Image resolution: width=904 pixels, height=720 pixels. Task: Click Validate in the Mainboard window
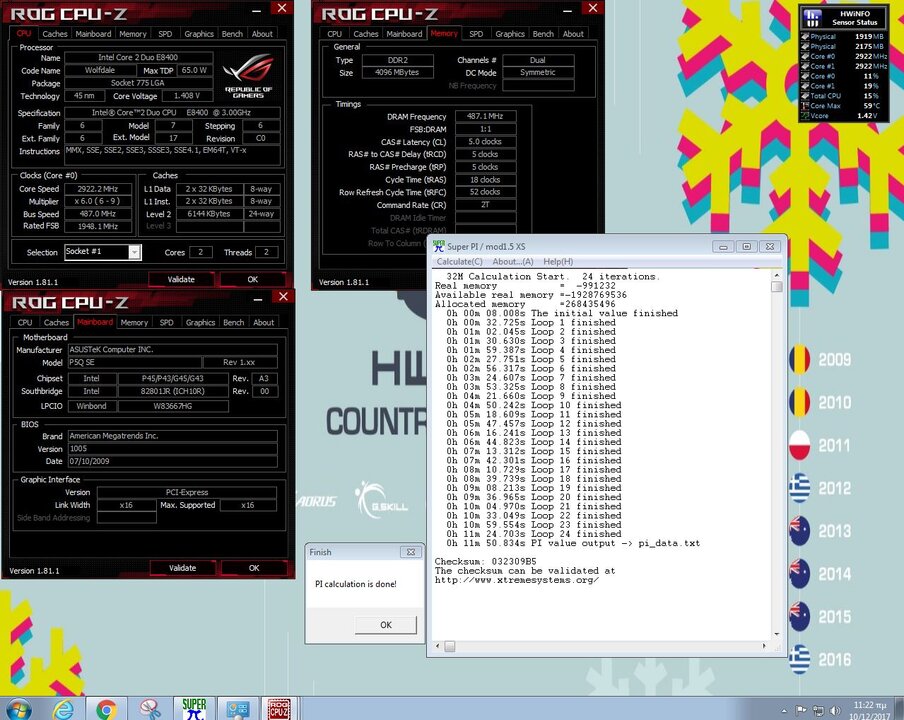point(182,568)
